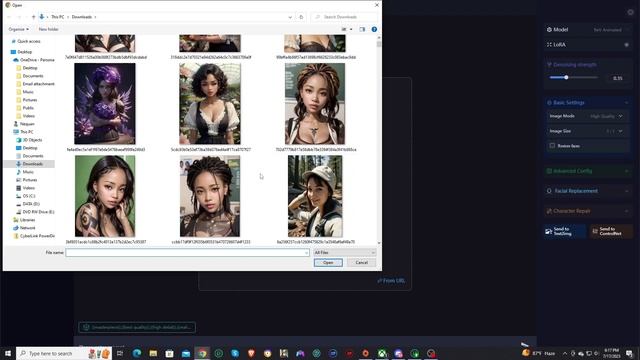Screen dimensions: 640x360
Task: Expand the address bar history dropdown
Action: point(290,17)
